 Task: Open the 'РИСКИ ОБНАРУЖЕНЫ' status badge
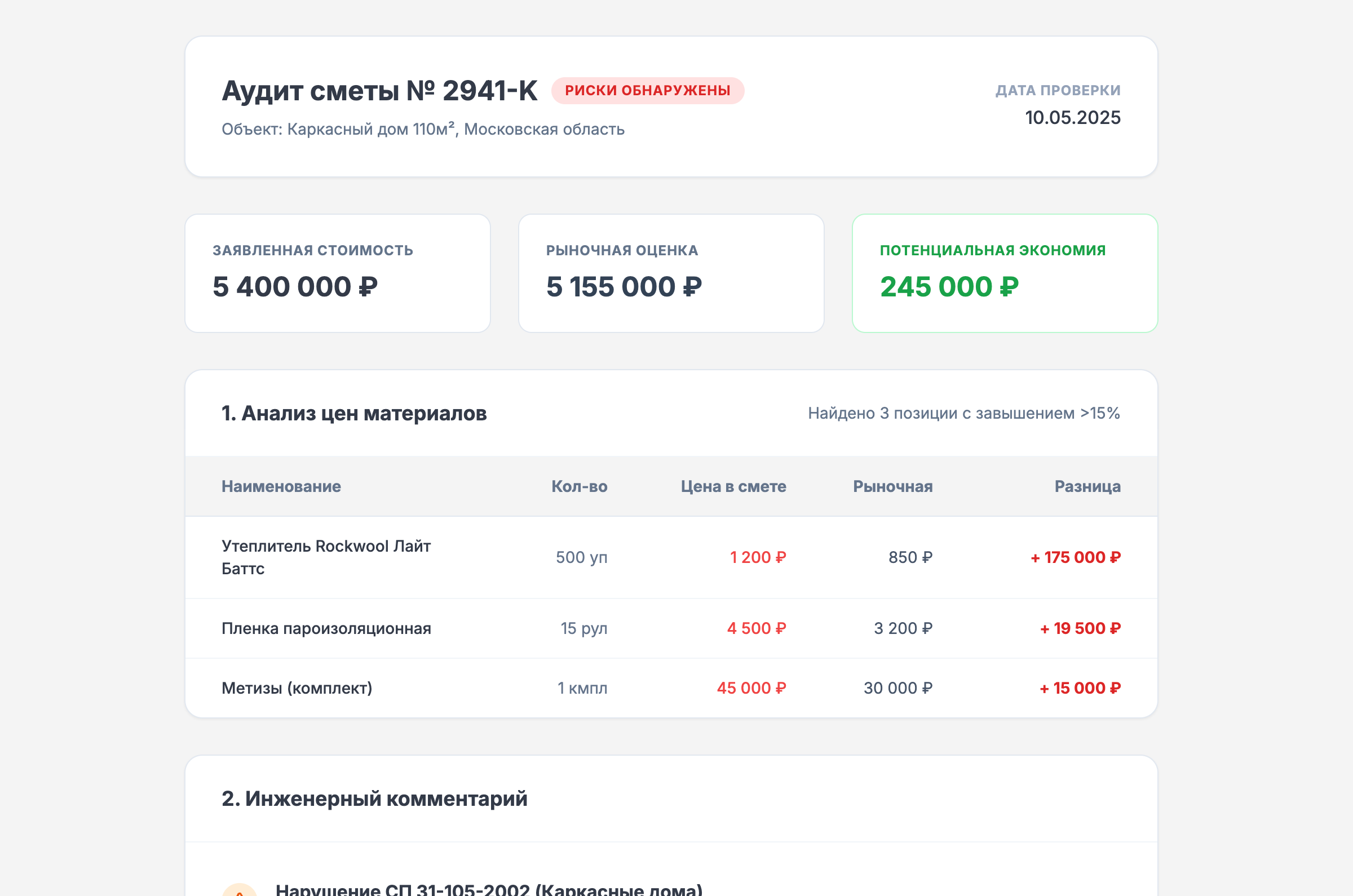(x=647, y=90)
